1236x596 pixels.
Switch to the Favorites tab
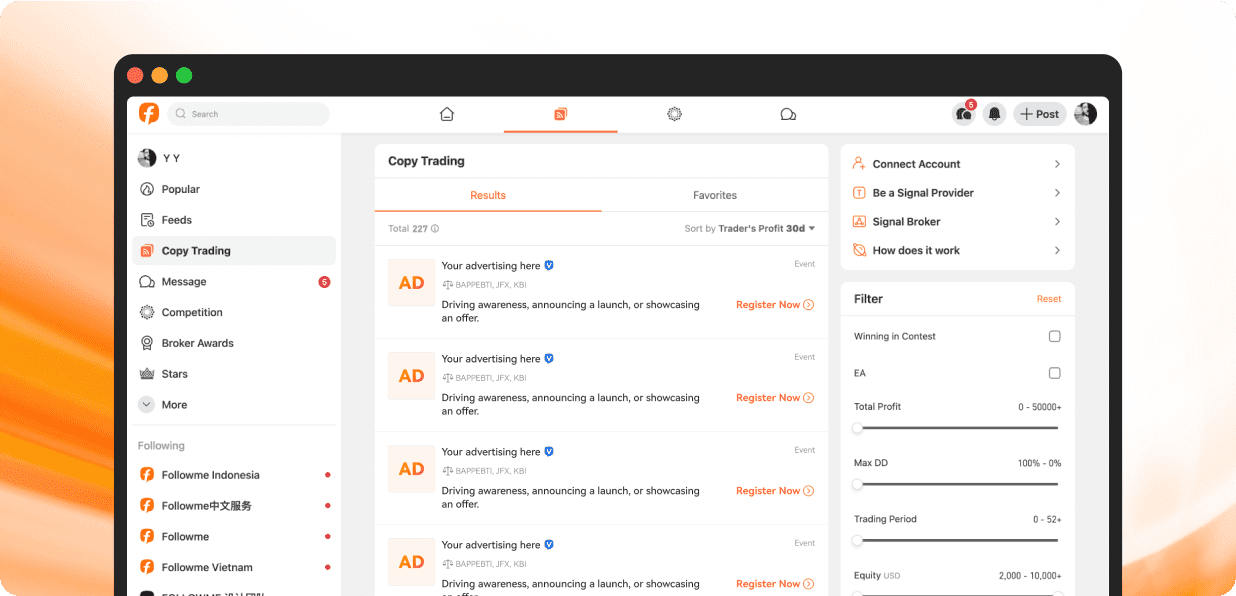click(x=714, y=196)
